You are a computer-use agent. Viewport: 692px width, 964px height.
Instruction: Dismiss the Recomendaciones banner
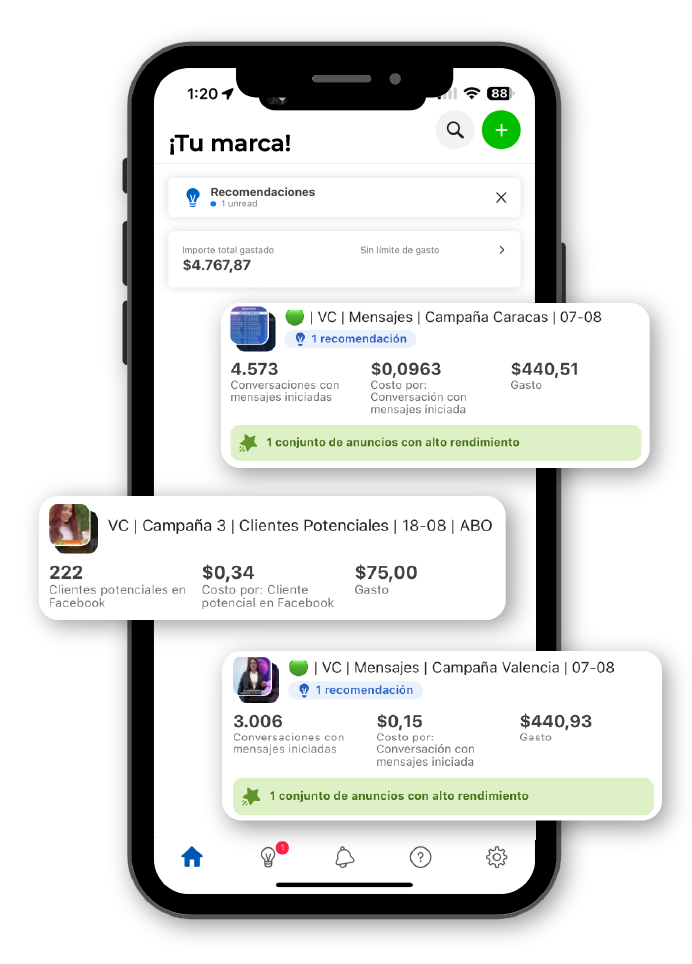(501, 198)
